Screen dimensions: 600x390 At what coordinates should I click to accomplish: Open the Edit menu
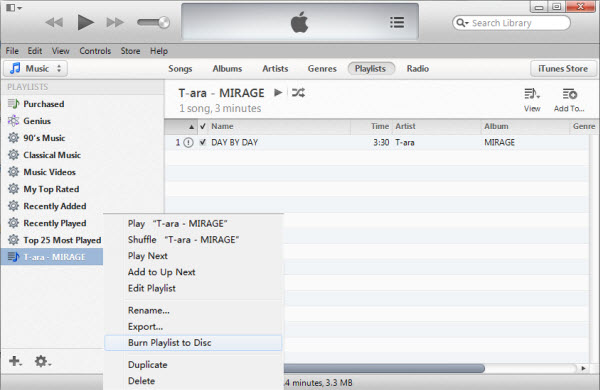click(34, 51)
